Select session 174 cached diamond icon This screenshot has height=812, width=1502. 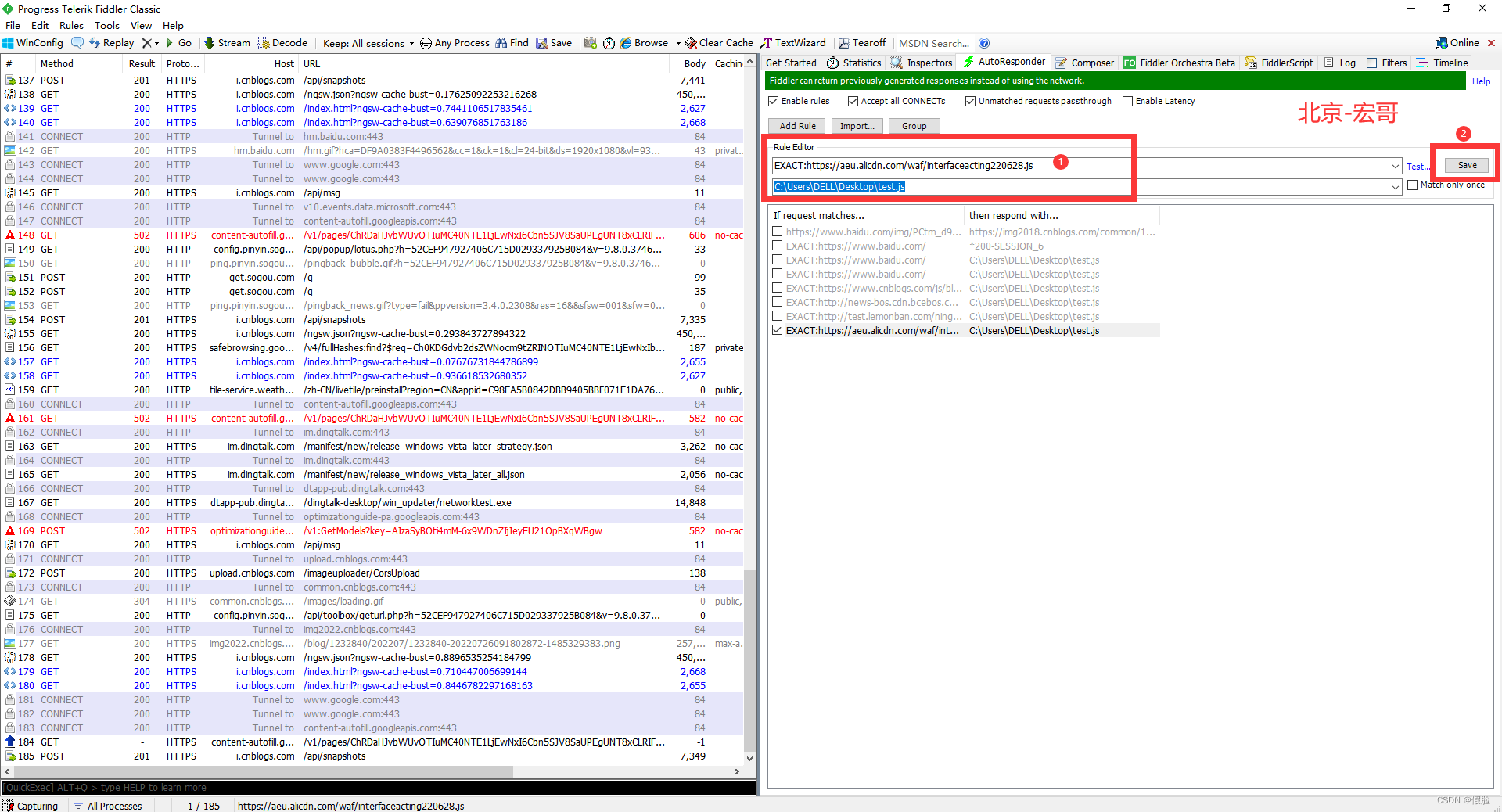click(10, 602)
